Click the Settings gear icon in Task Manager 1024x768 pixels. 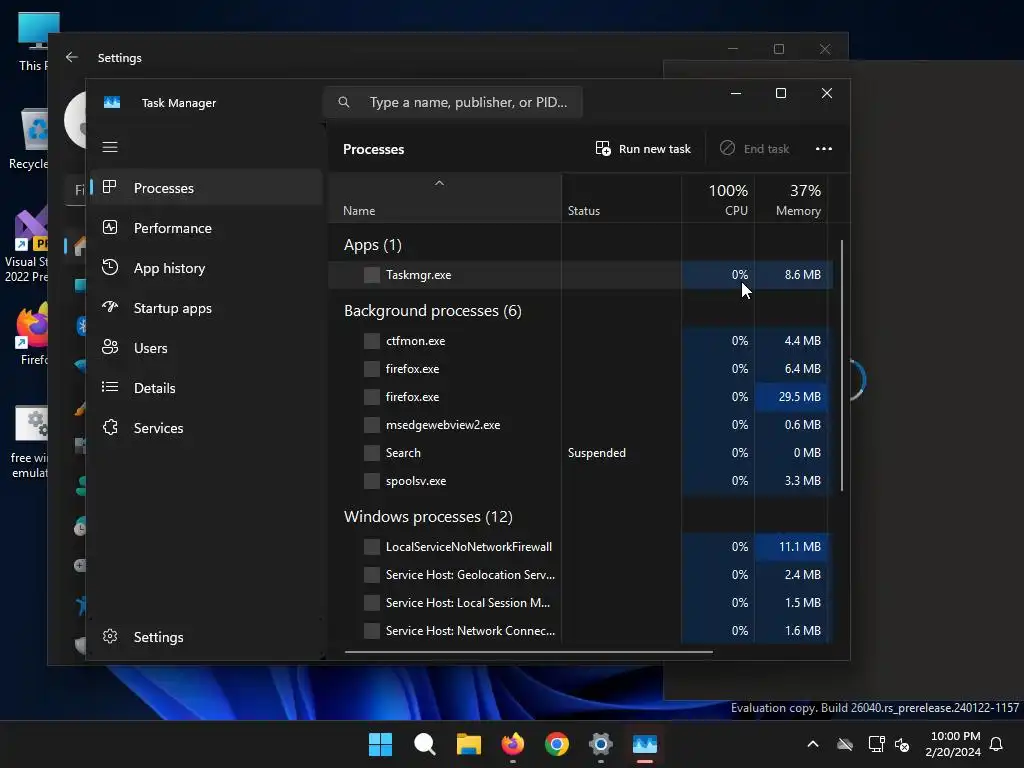click(110, 636)
